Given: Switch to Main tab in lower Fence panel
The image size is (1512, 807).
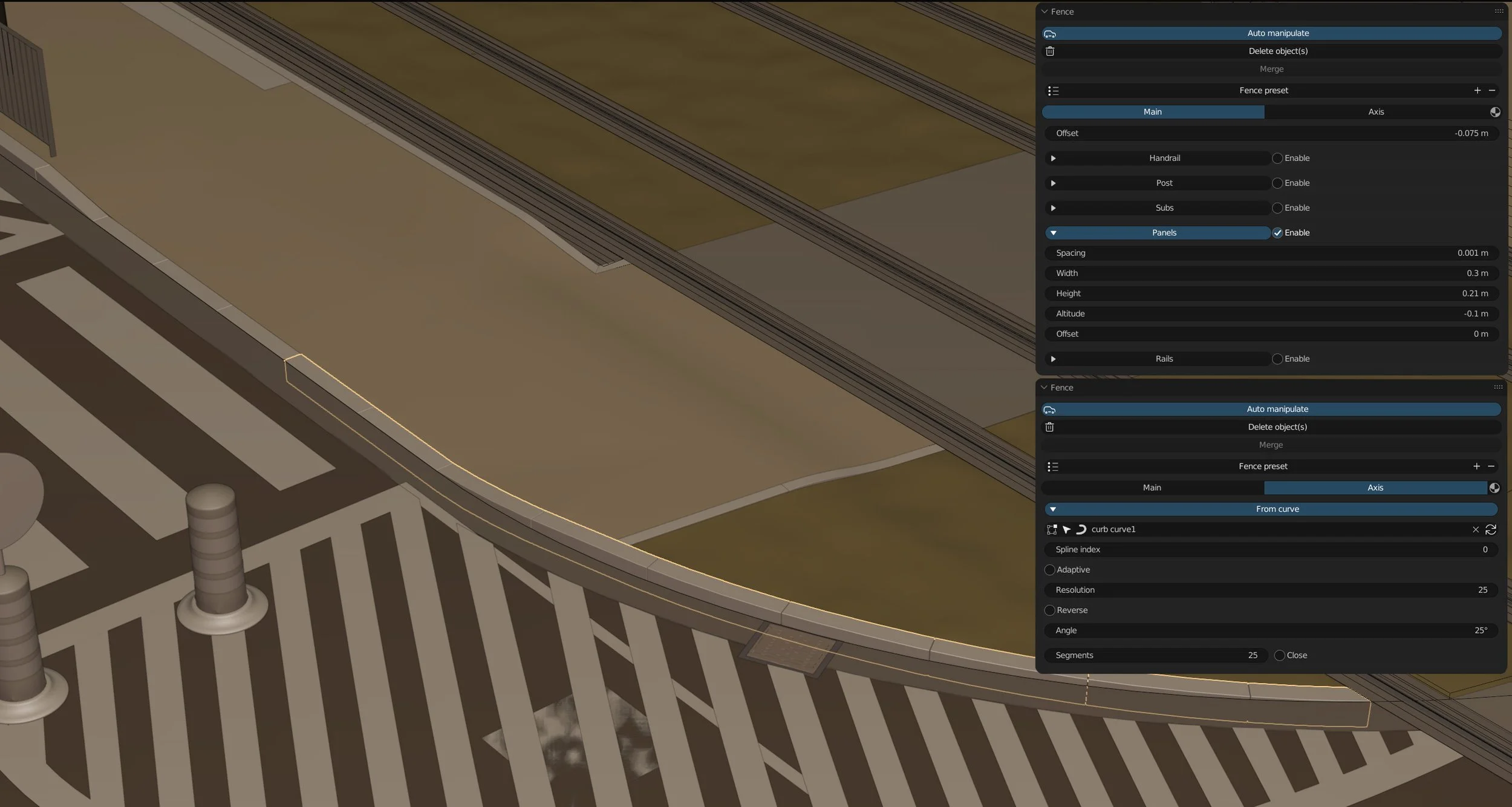Looking at the screenshot, I should coord(1152,488).
